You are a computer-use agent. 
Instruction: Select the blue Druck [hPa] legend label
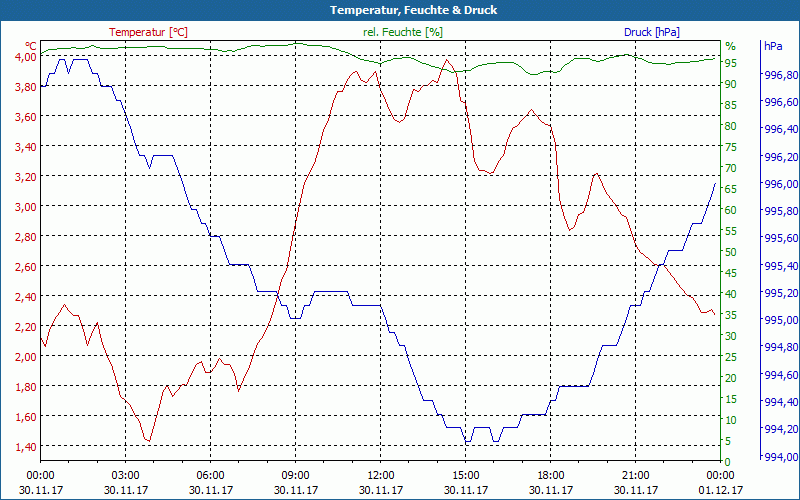[652, 32]
